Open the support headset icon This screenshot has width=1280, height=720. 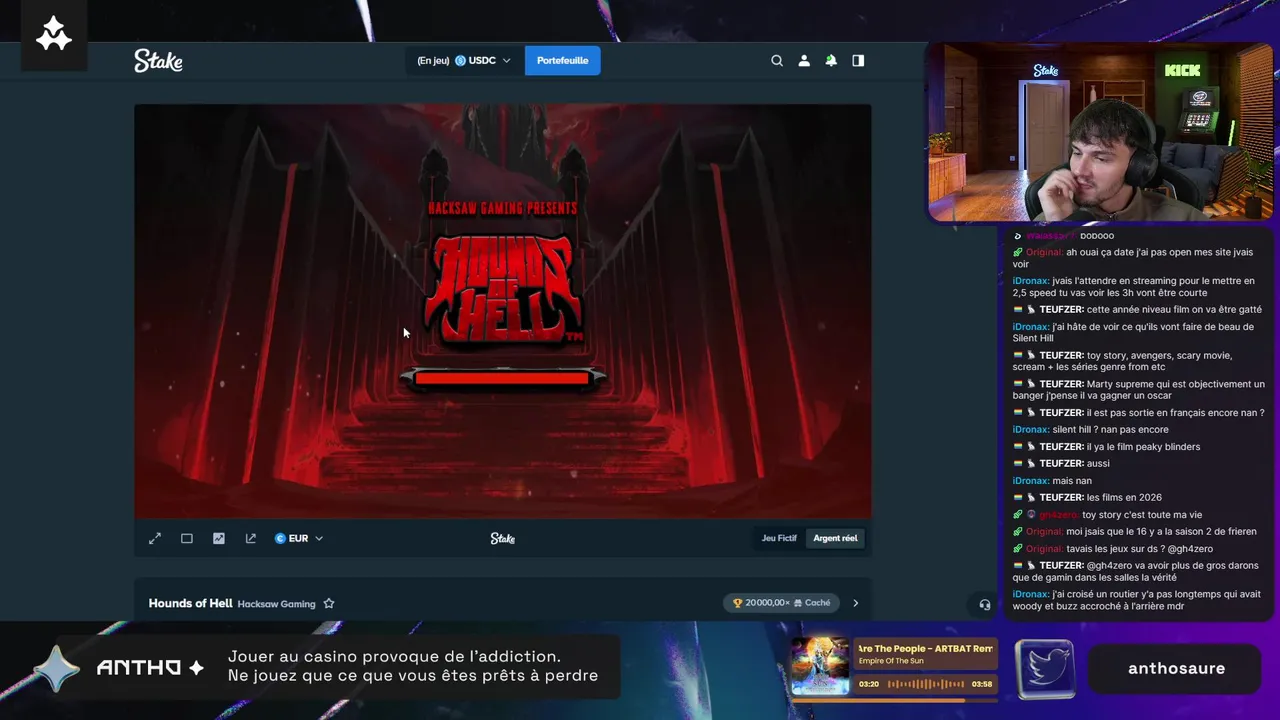click(x=985, y=604)
